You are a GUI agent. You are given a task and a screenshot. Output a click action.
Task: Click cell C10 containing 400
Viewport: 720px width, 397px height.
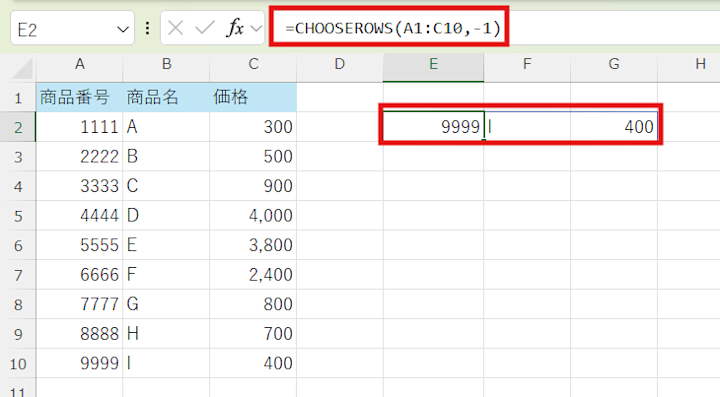253,363
